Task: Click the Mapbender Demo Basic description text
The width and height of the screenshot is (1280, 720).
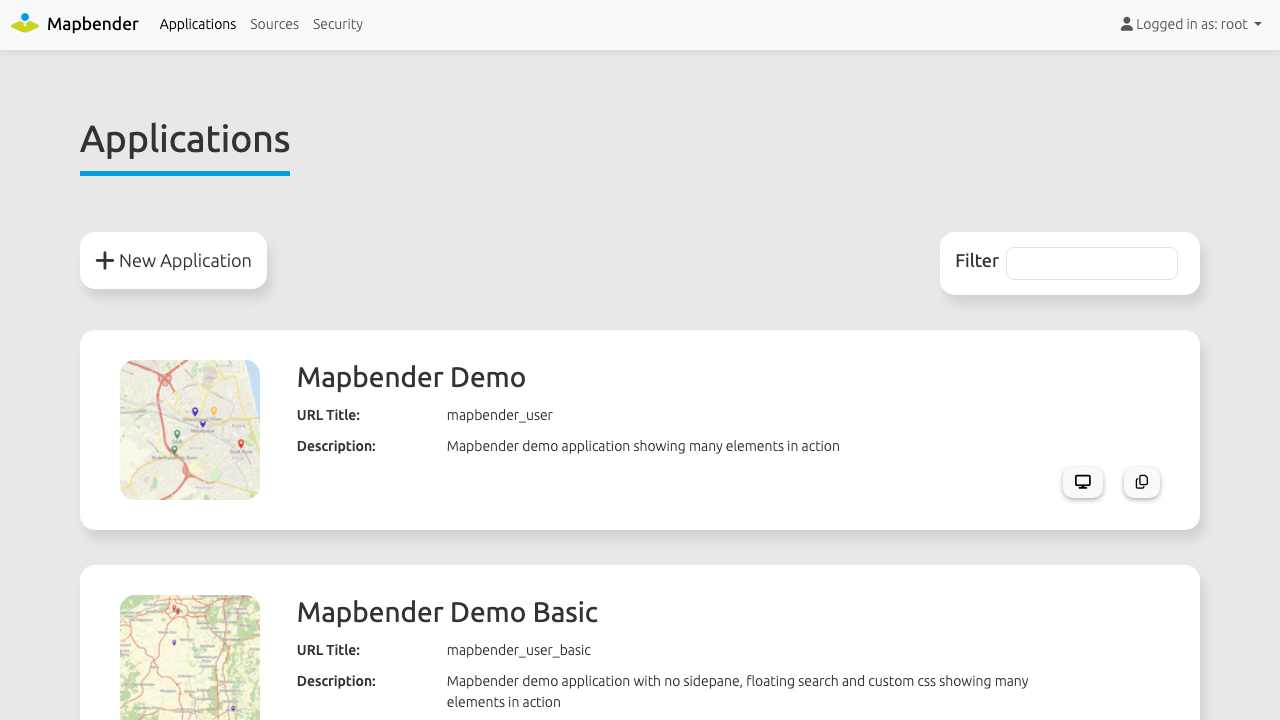Action: tap(738, 691)
